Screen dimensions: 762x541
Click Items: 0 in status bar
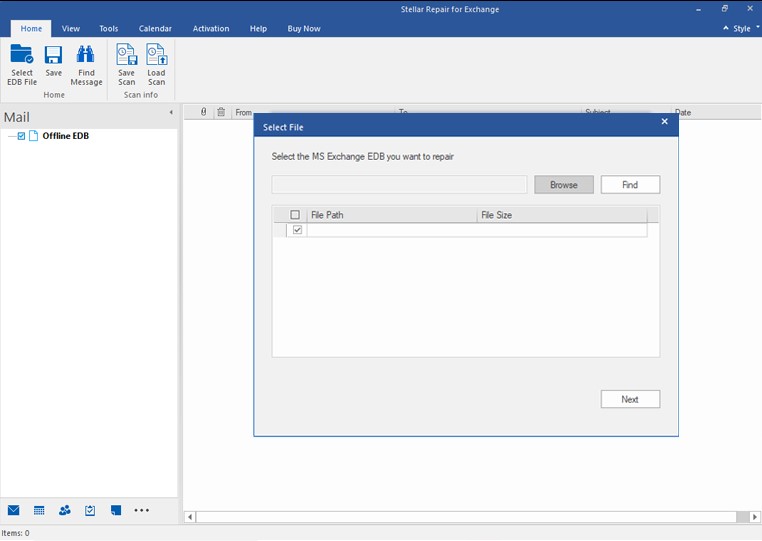(x=16, y=533)
